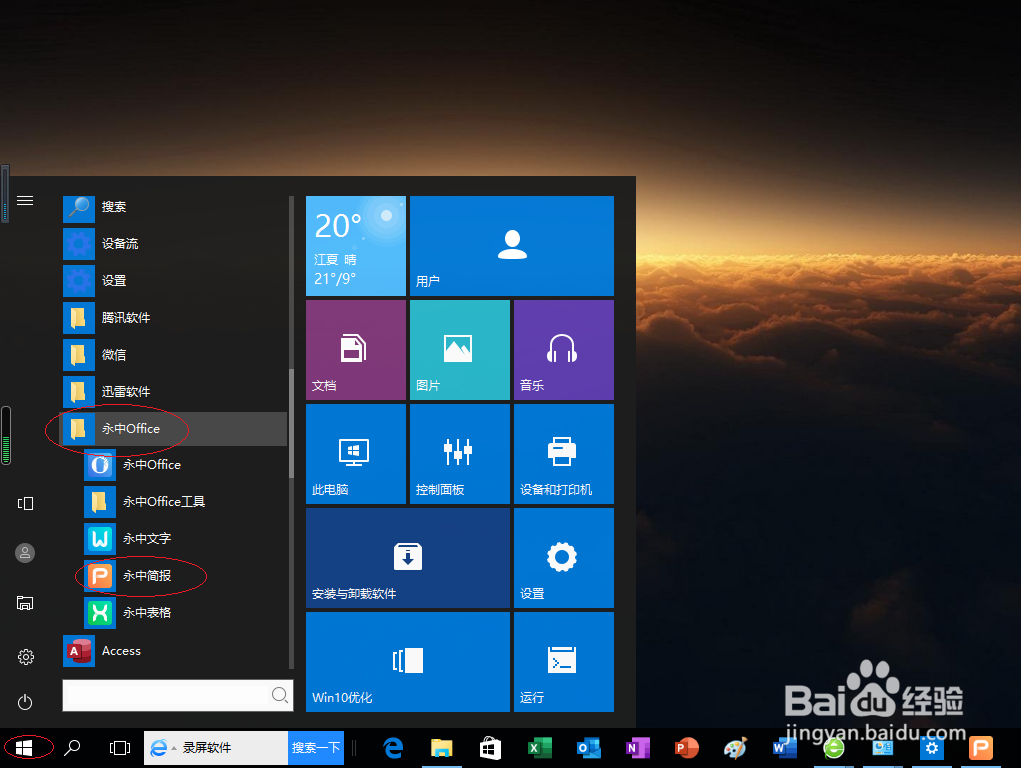Launch the 永中Office application under the folder
Image resolution: width=1021 pixels, height=768 pixels.
coord(185,465)
